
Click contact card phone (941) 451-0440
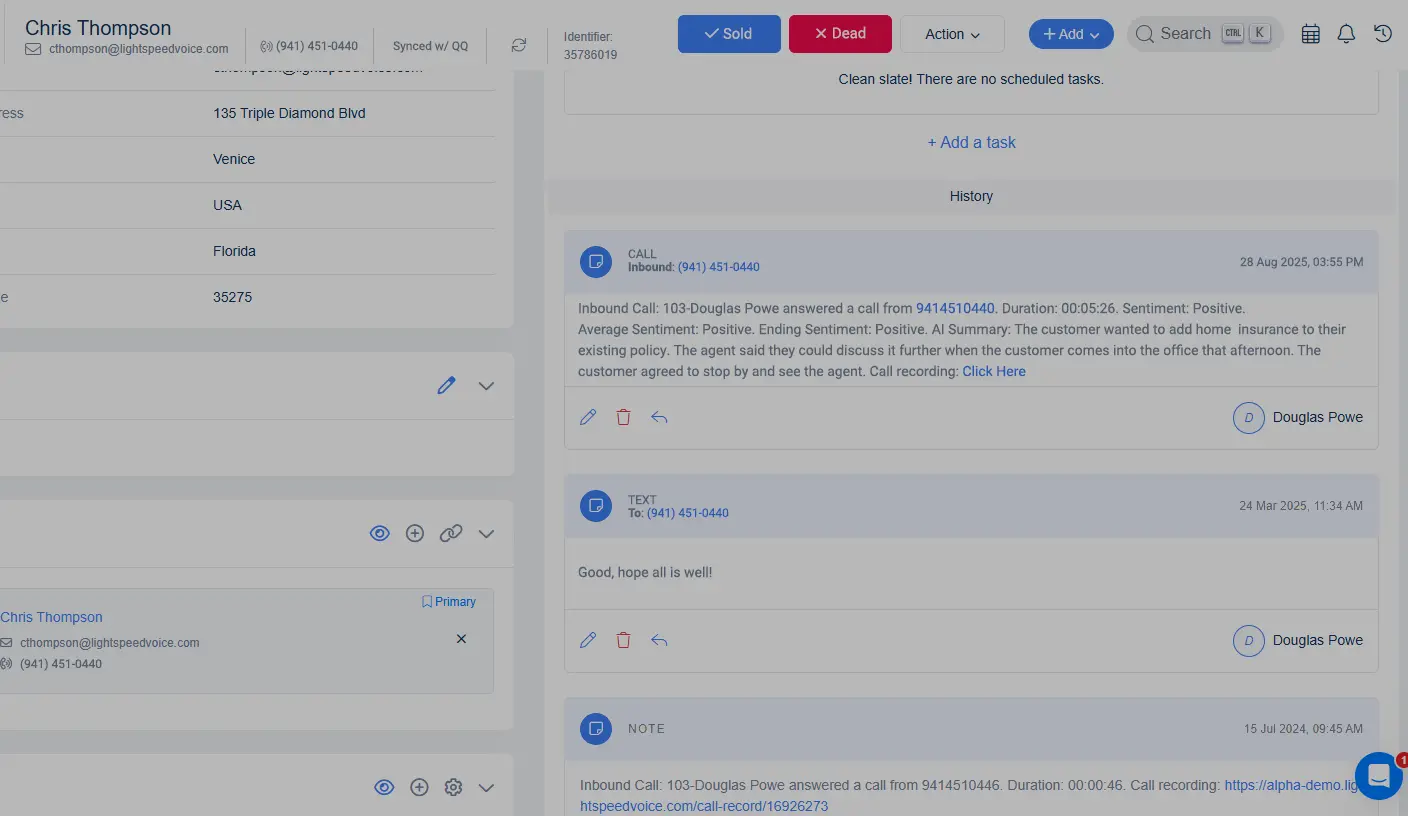click(60, 664)
